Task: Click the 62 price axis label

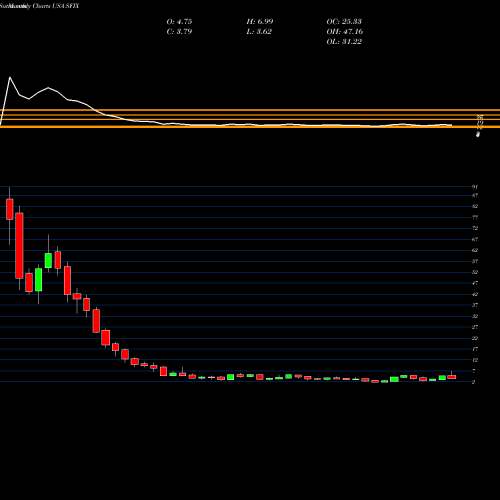Action: click(x=475, y=250)
